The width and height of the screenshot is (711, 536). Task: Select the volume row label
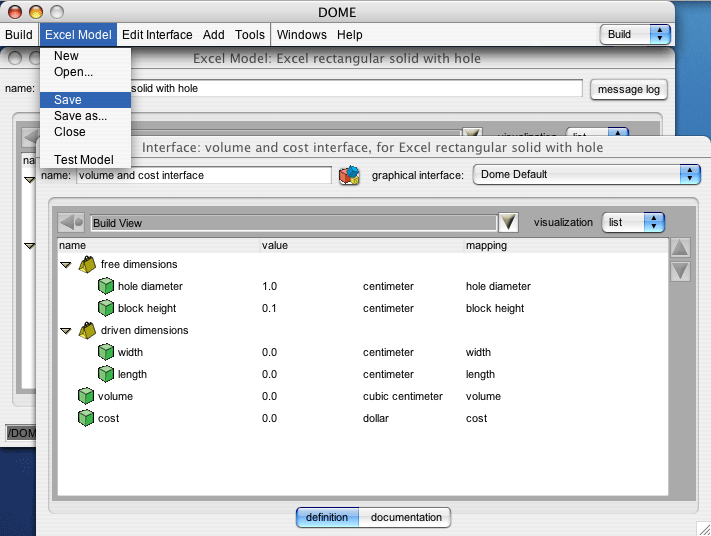(x=115, y=396)
